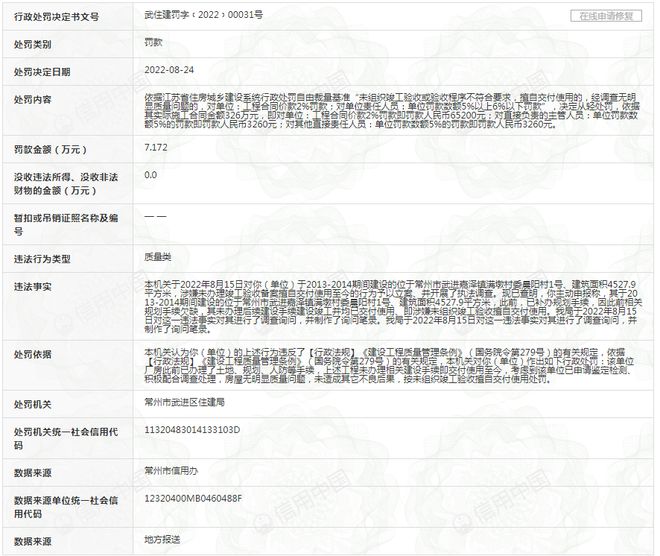660x556 pixels.
Task: Select the 处罚机关 label
Action: pos(32,404)
